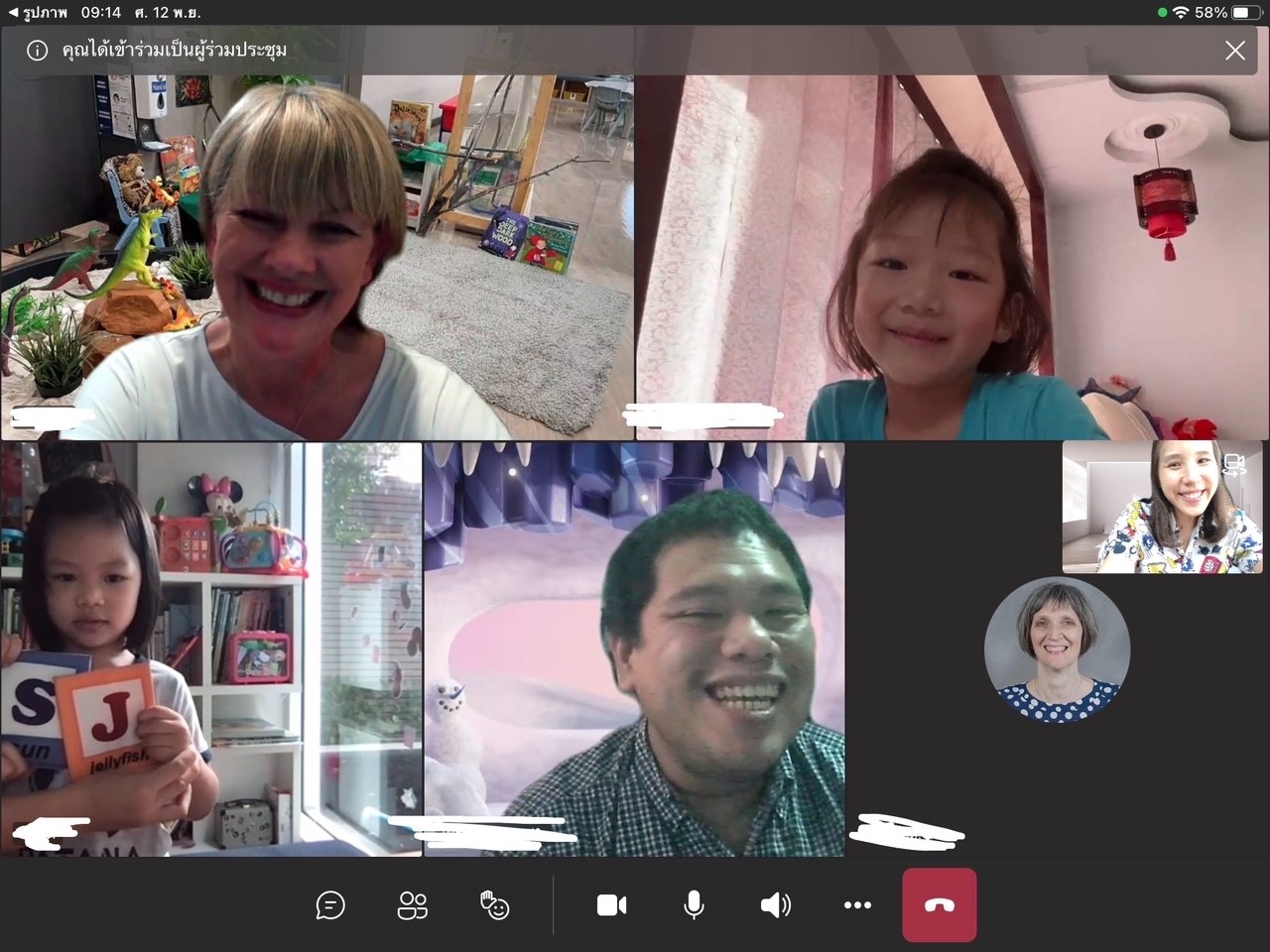Open the more options ellipsis menu
The width and height of the screenshot is (1270, 952).
point(857,905)
